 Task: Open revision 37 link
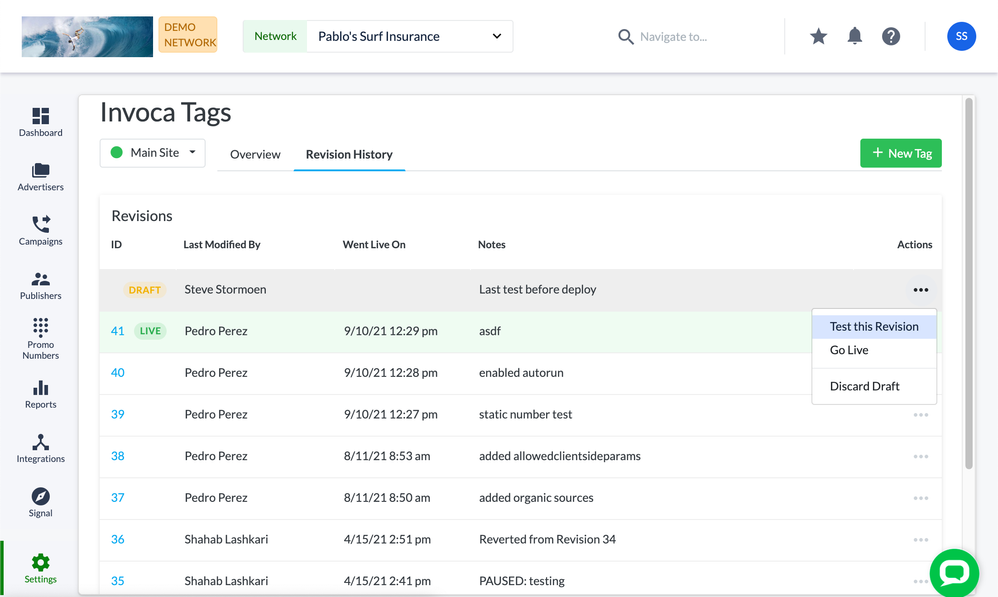118,498
